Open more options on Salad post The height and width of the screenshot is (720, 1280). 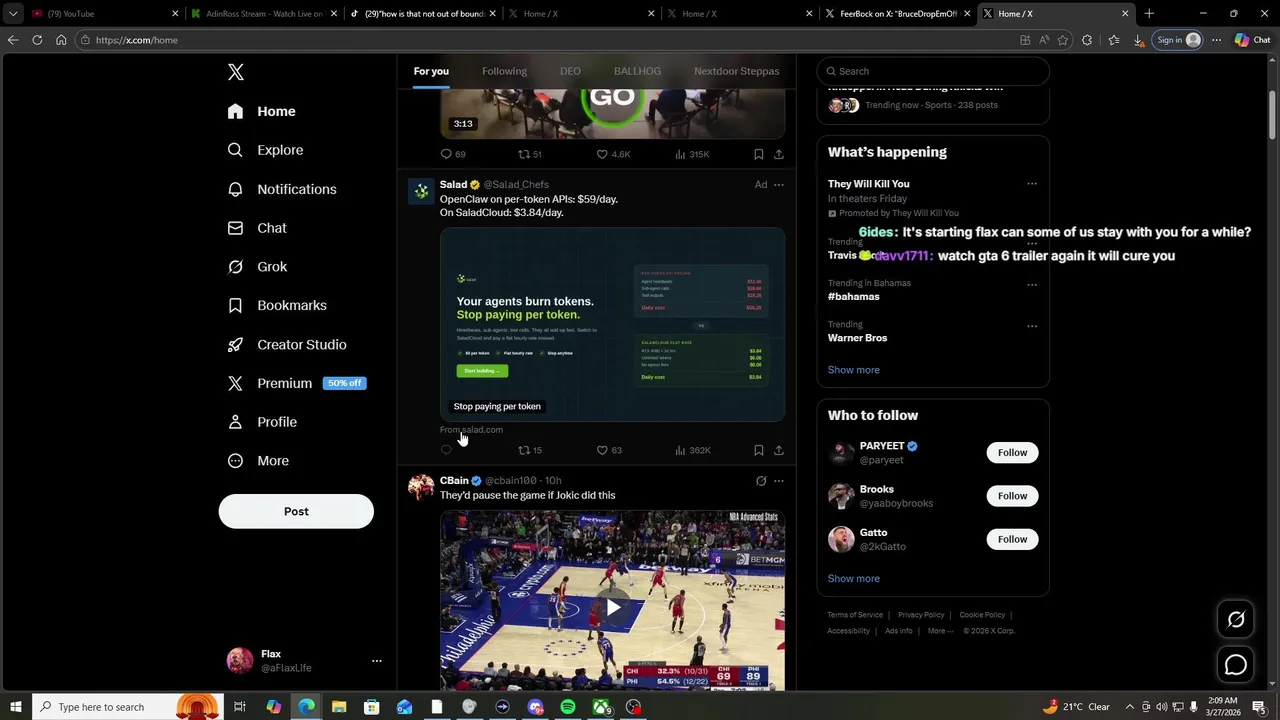coord(779,184)
